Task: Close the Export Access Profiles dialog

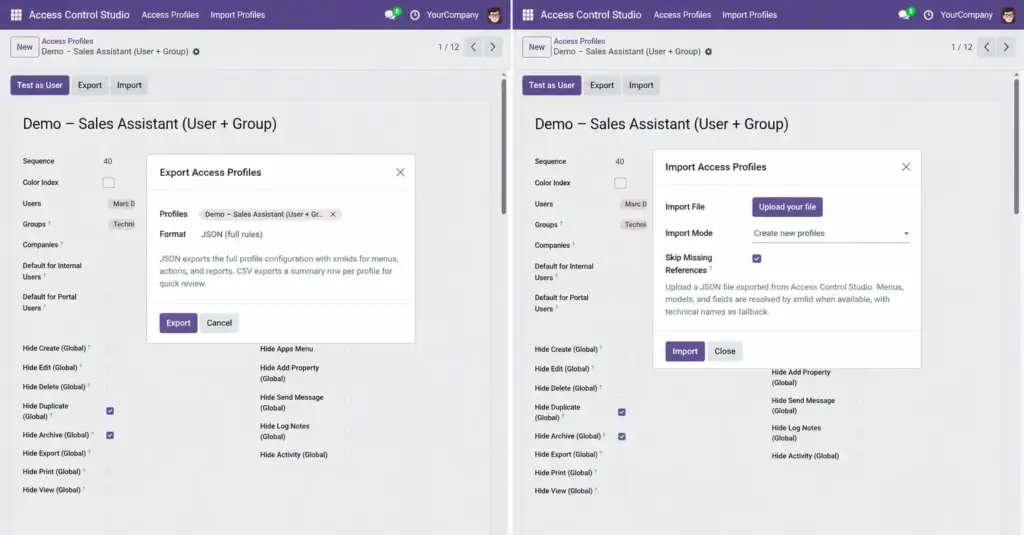Action: [400, 172]
